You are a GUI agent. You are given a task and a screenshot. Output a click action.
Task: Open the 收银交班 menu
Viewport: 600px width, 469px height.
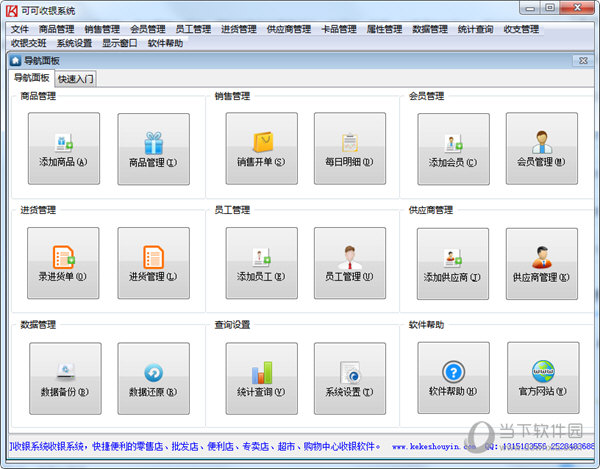pos(29,43)
